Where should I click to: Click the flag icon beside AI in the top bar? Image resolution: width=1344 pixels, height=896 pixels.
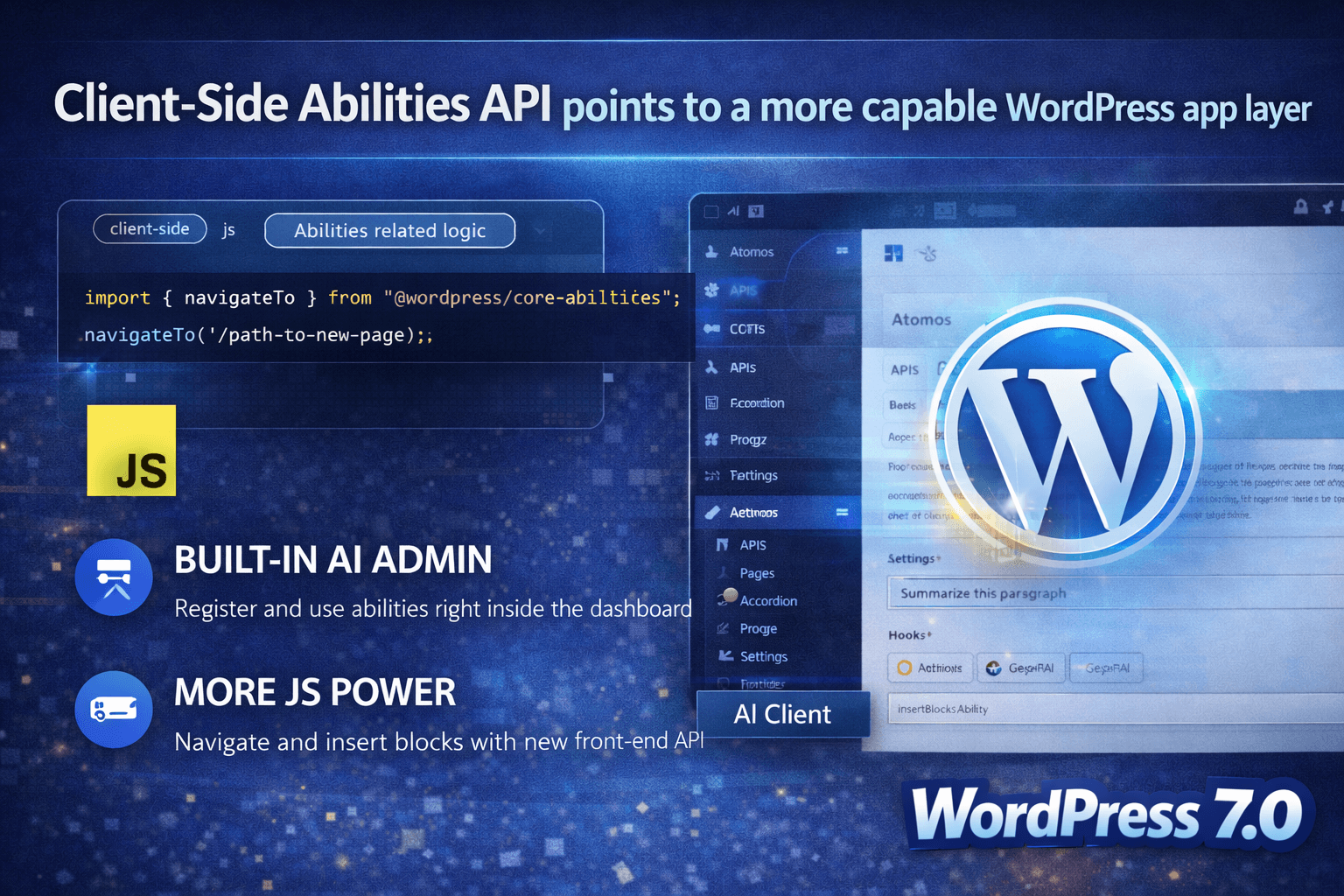coord(756,211)
